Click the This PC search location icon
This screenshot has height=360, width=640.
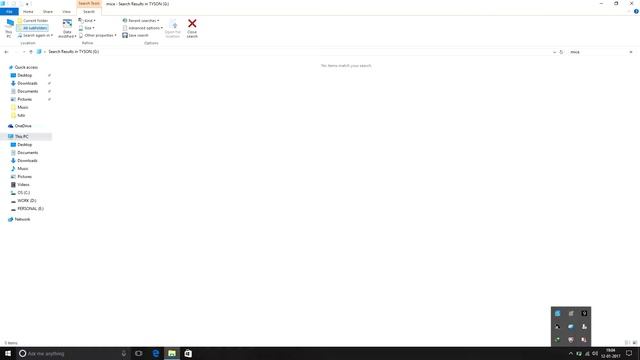tap(9, 24)
